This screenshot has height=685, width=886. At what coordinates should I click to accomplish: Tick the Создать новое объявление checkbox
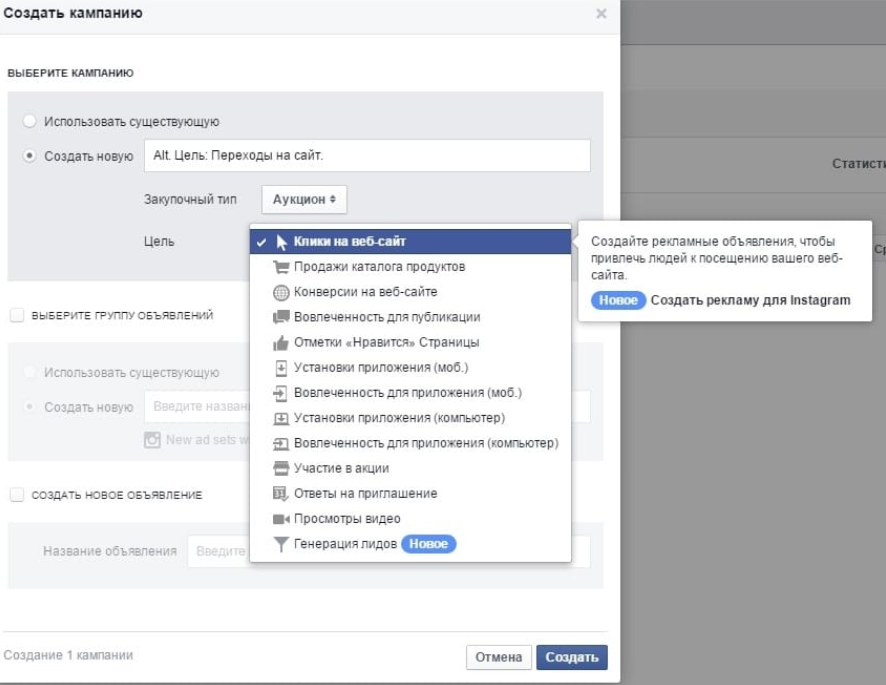[17, 495]
